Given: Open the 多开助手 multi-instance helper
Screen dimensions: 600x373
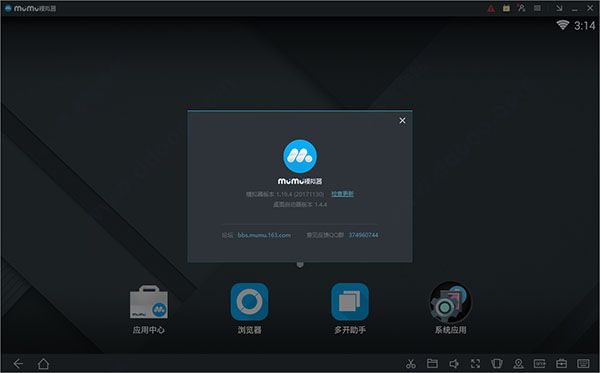Looking at the screenshot, I should tap(350, 301).
